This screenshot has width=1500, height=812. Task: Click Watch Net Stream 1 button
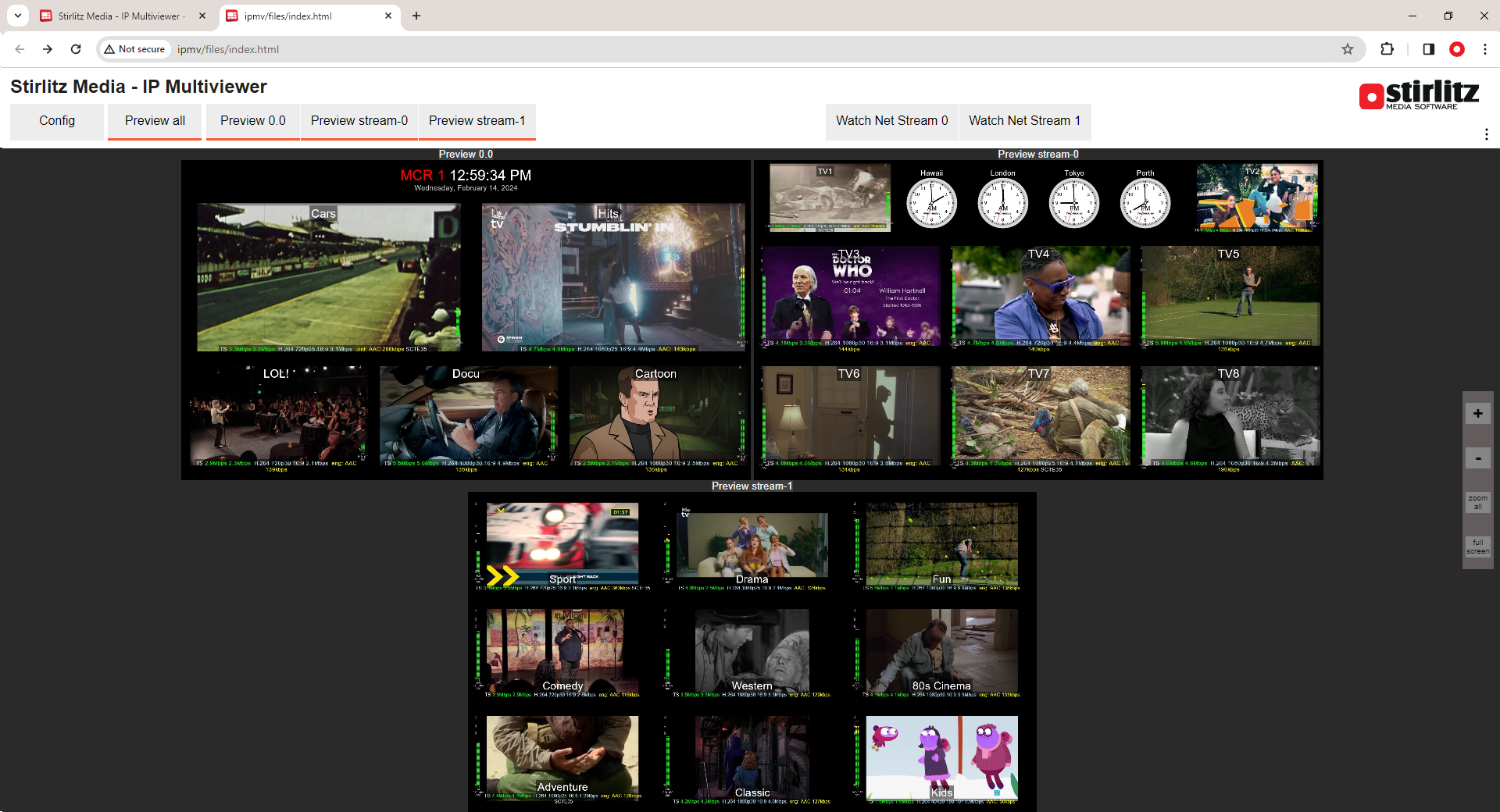1025,121
